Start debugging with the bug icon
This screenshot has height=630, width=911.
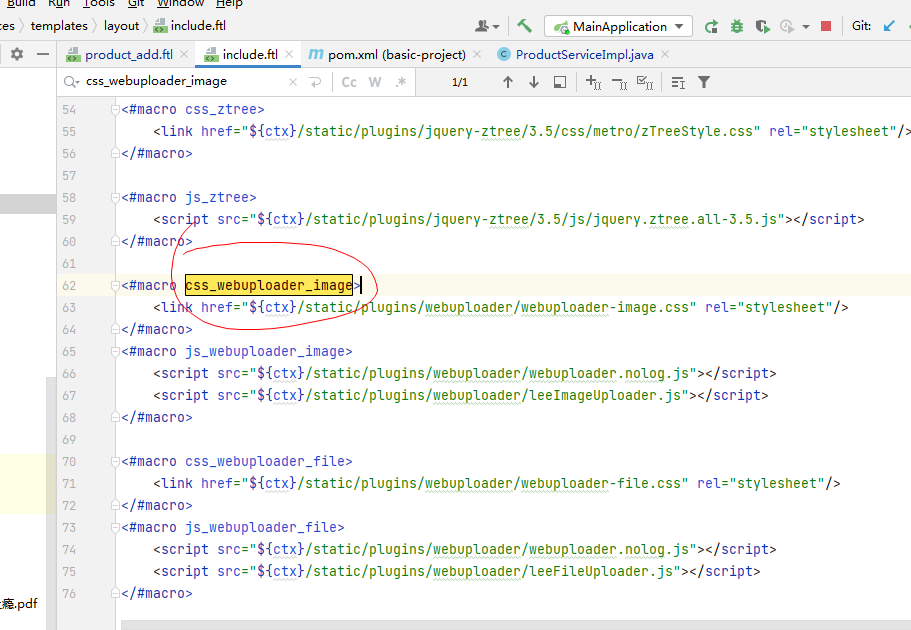pos(737,26)
